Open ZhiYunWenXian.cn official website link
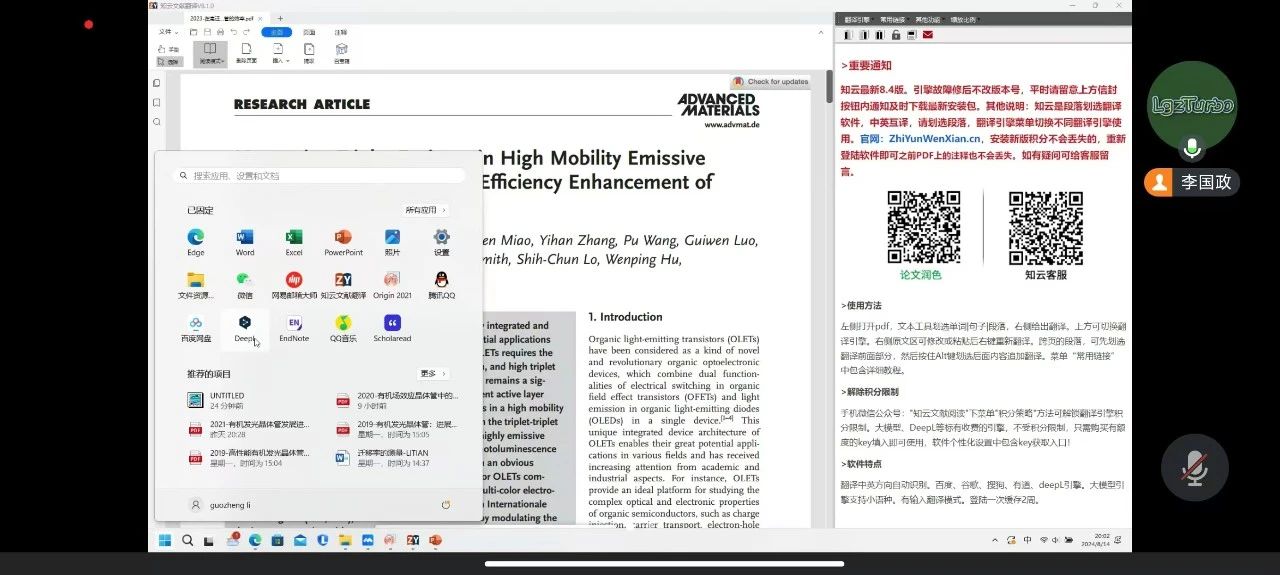The image size is (1280, 575). [934, 139]
